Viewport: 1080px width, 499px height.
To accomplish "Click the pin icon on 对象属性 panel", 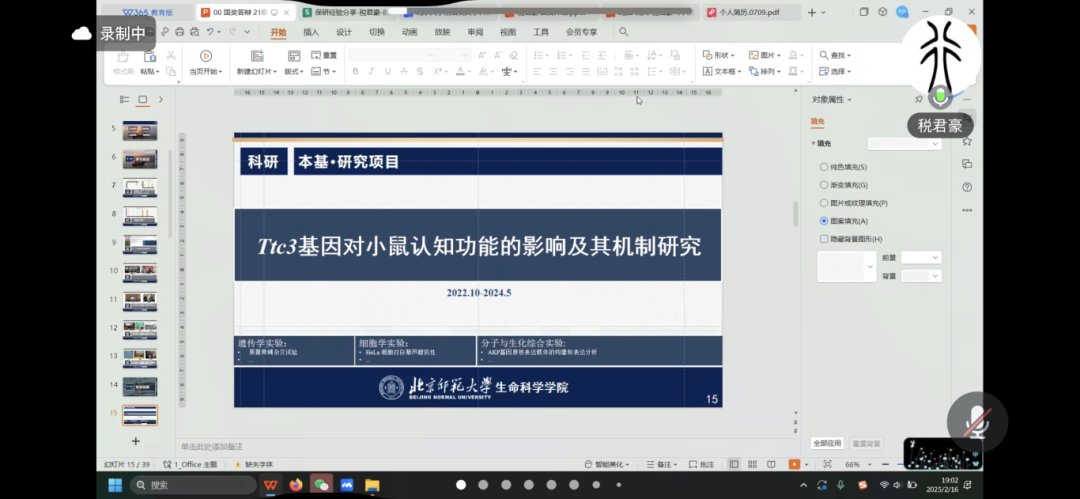I will pyautogui.click(x=918, y=100).
